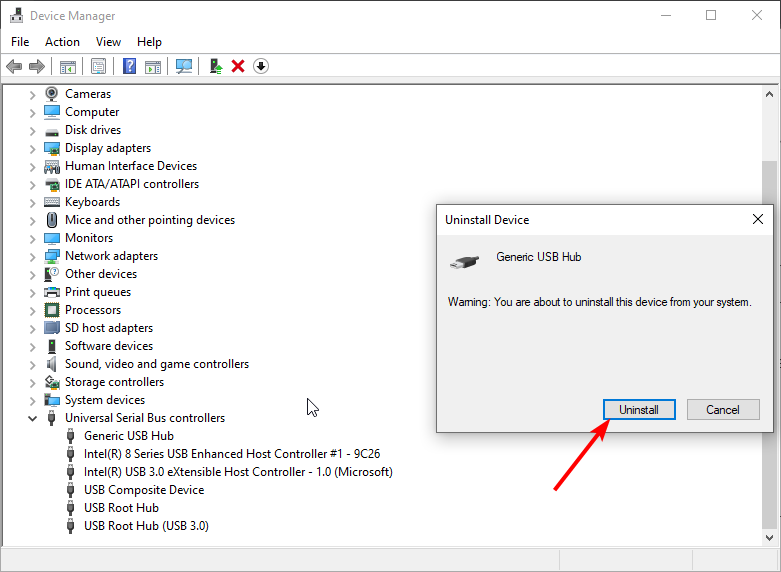Click the Network adapters icon
This screenshot has width=781, height=572.
[52, 256]
